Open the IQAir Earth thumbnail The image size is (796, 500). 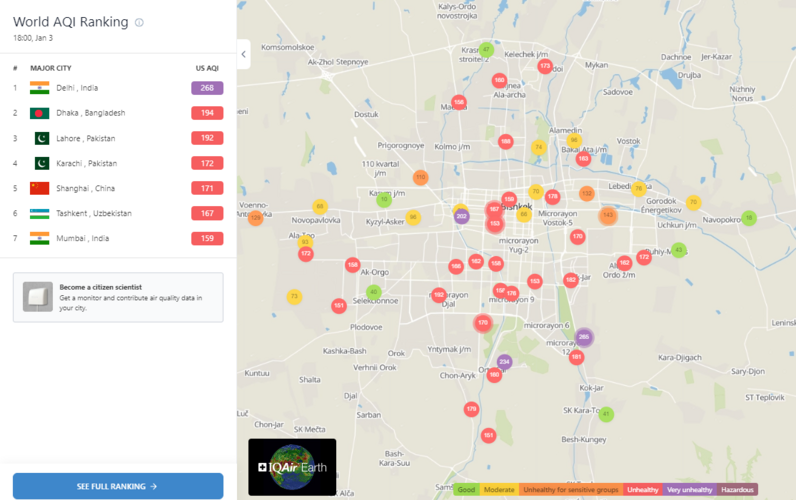(292, 467)
